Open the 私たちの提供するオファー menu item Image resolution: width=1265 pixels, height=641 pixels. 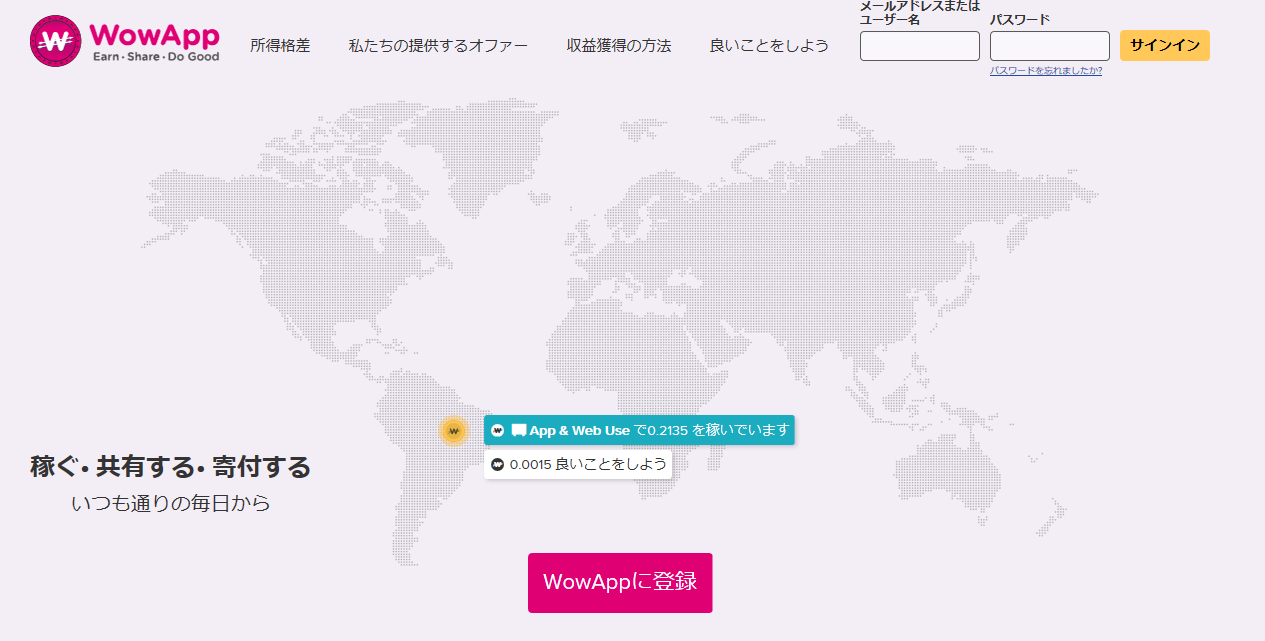(x=438, y=46)
